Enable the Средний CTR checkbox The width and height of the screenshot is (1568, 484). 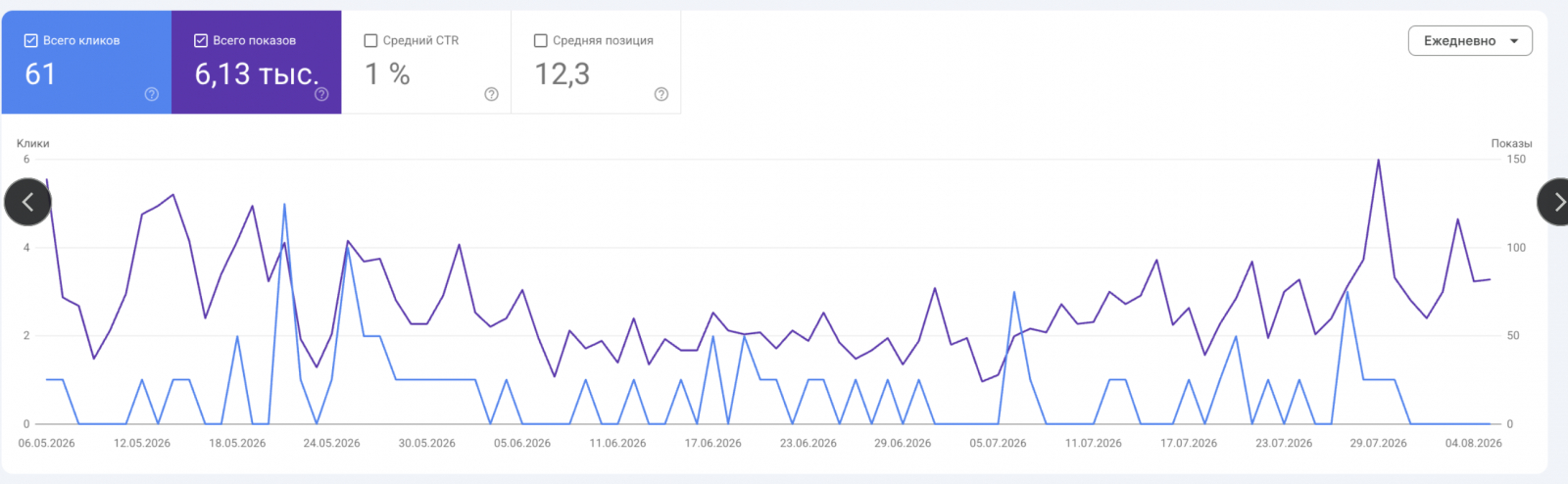point(370,40)
